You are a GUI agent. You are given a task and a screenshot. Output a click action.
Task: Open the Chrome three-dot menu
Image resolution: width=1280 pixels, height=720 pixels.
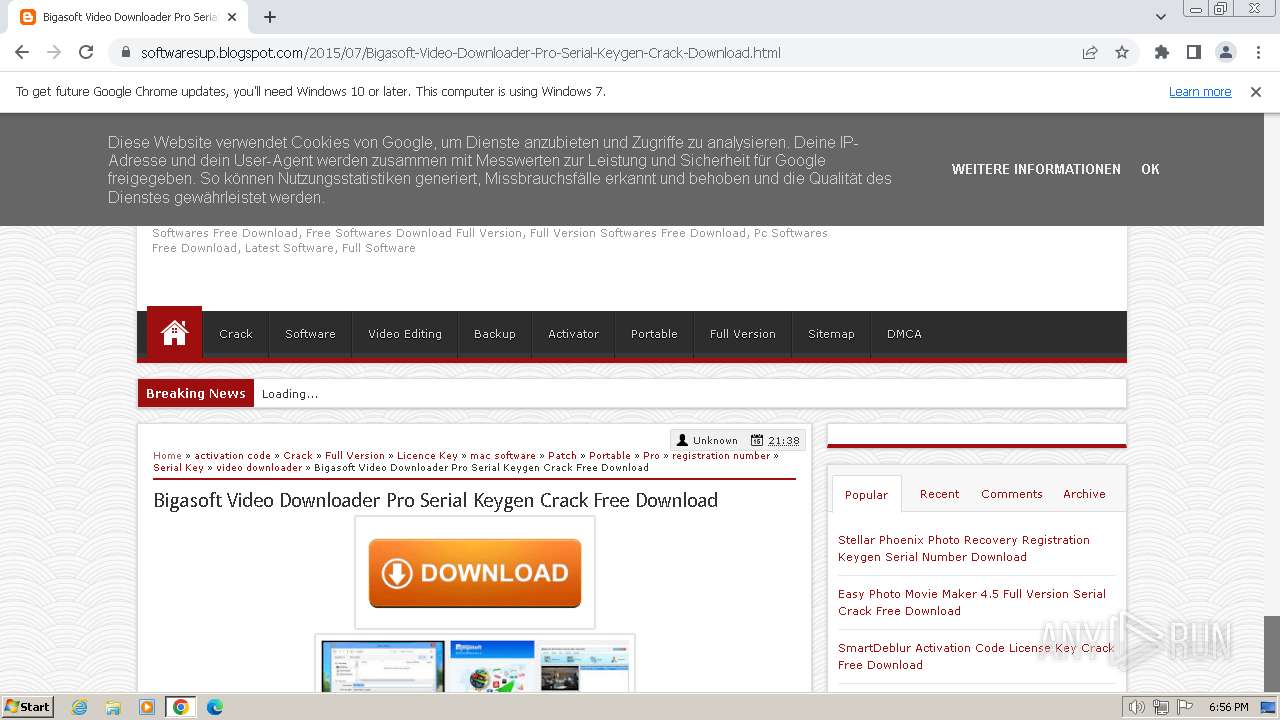pos(1258,52)
